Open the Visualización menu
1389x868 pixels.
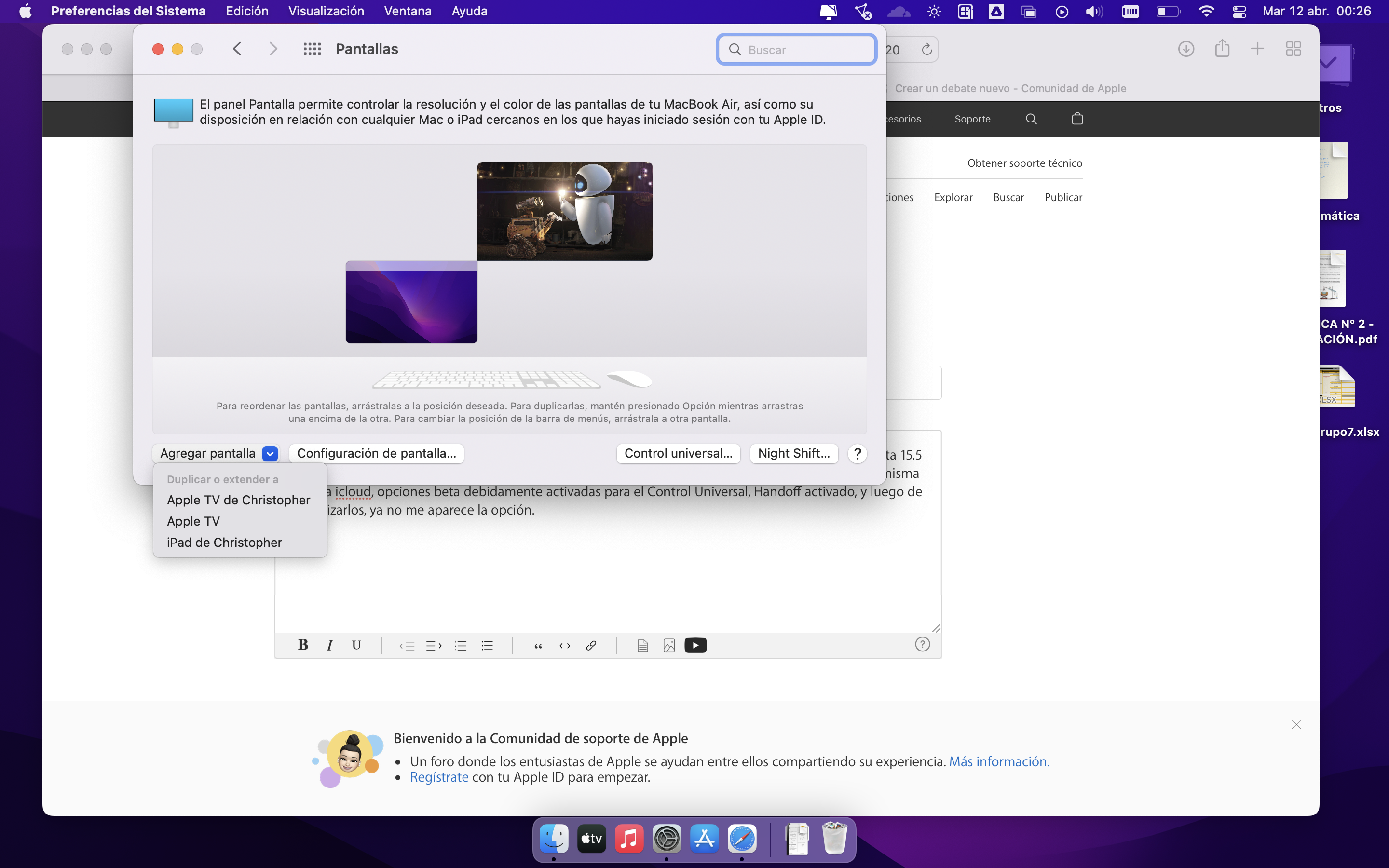coord(326,11)
